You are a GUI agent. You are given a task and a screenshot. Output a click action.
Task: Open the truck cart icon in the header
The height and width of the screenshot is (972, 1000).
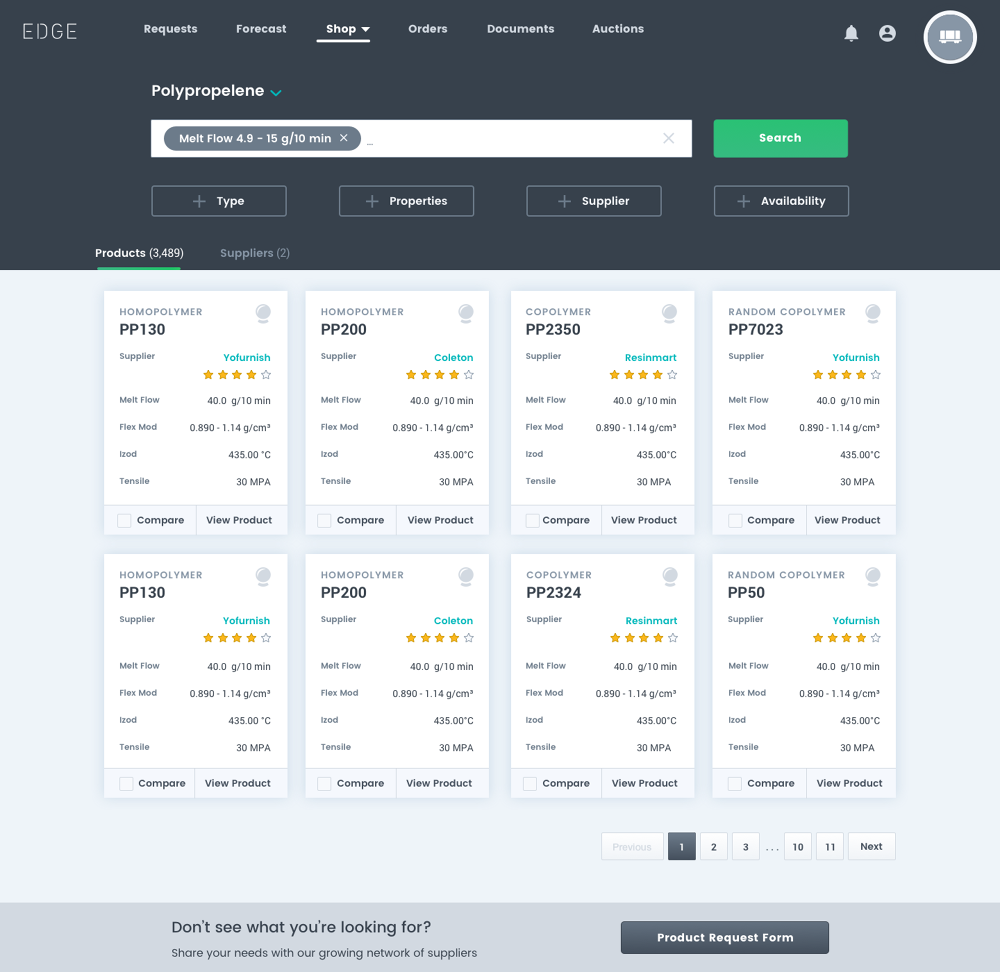[949, 37]
